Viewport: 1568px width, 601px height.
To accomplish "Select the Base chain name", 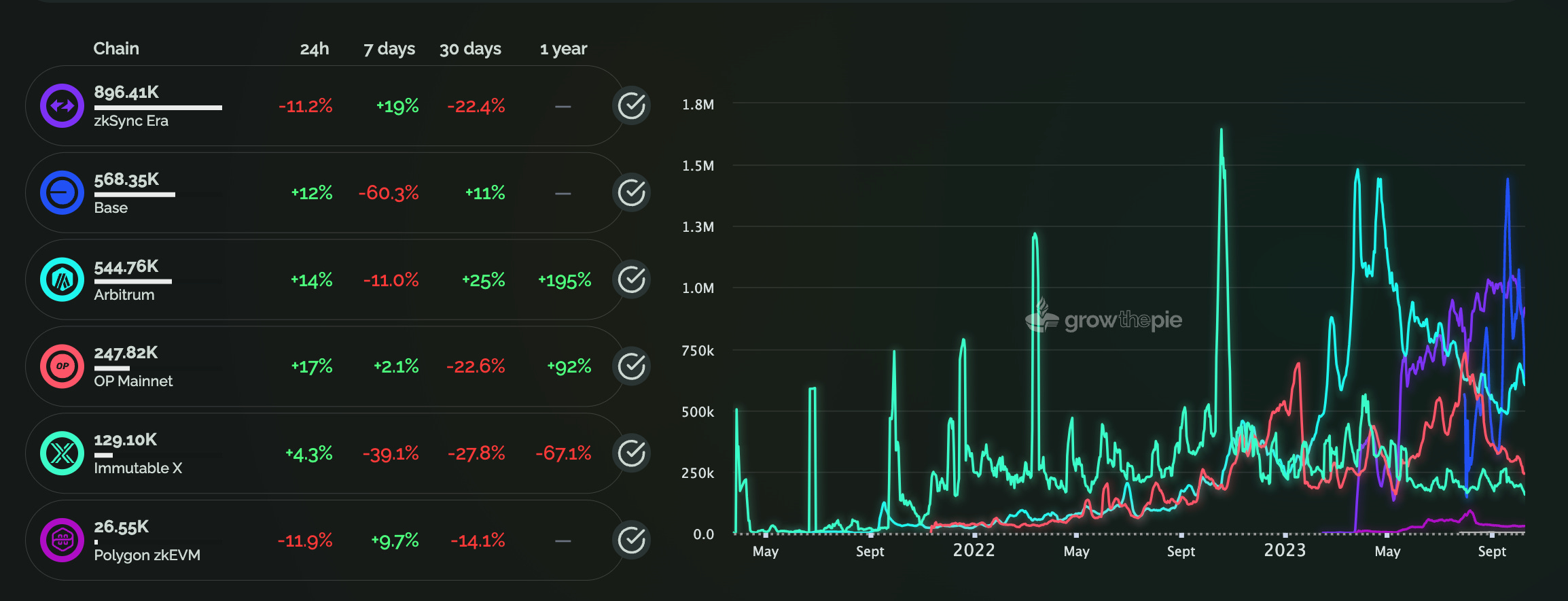I will click(111, 208).
